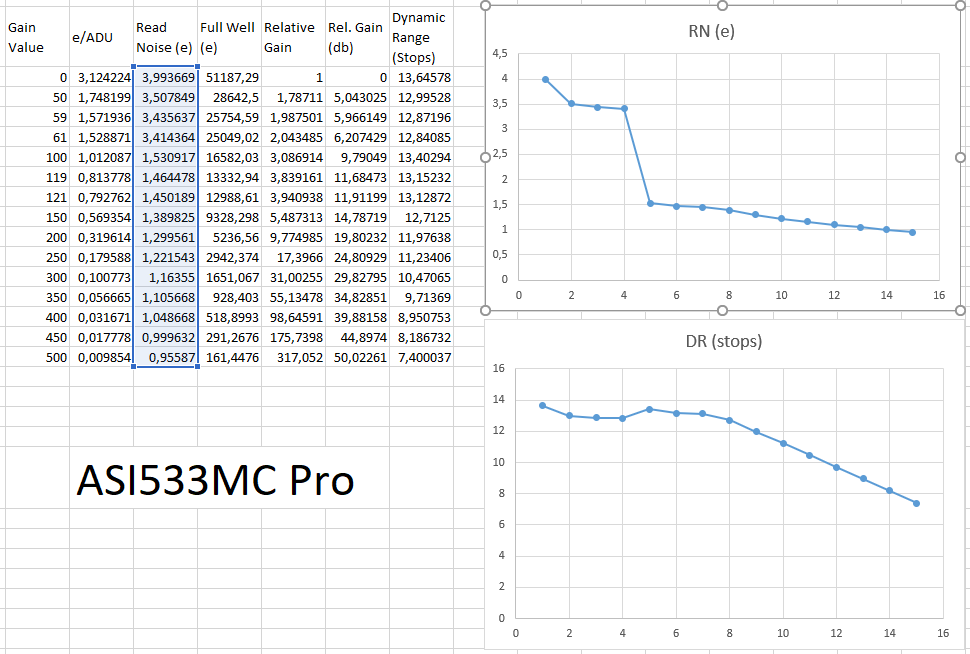
Task: Select the first data point in RN chart
Action: [x=545, y=80]
